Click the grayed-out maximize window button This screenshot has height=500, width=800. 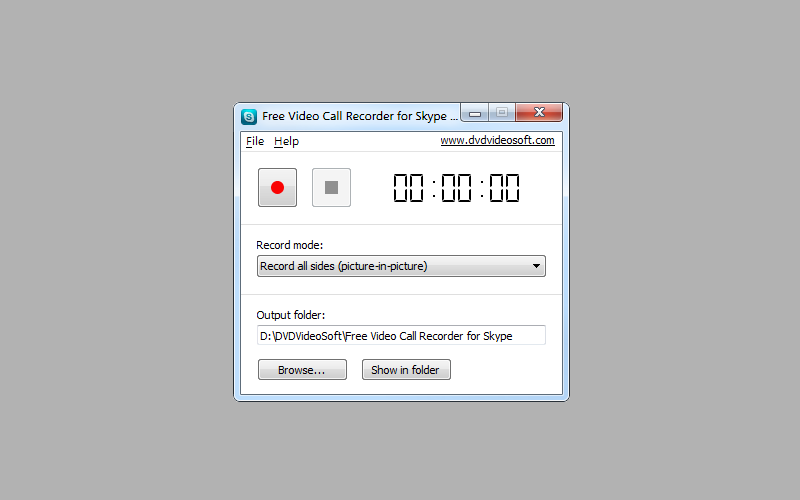pyautogui.click(x=502, y=112)
